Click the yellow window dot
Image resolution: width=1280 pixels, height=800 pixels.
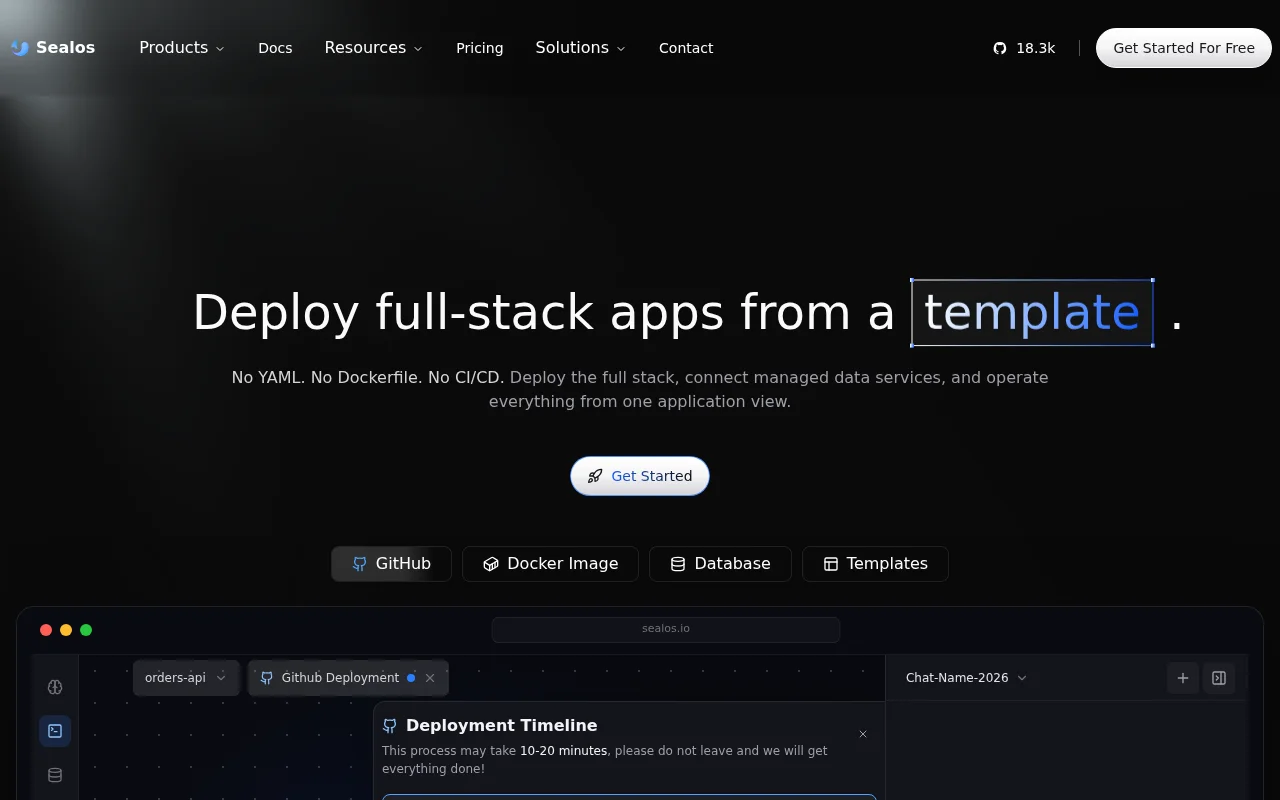66,630
